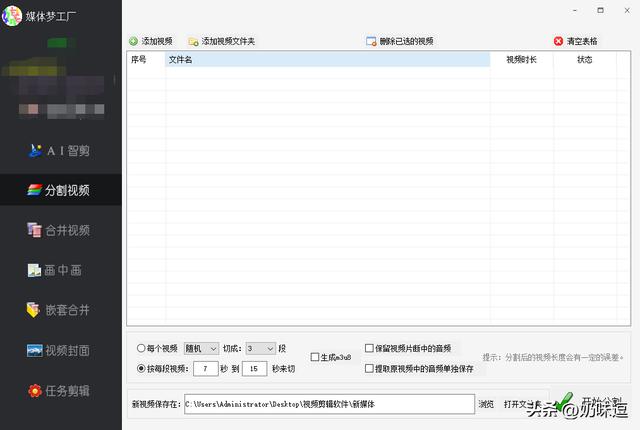
Task: Click the 嵌套合并 yellow tag icon
Action: coord(33,310)
